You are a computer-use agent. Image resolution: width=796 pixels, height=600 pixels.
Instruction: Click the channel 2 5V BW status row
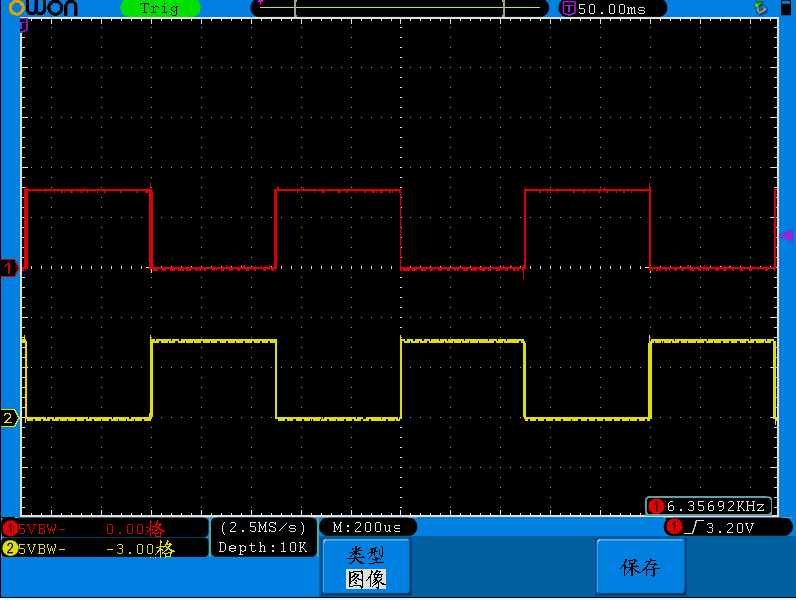coord(105,548)
